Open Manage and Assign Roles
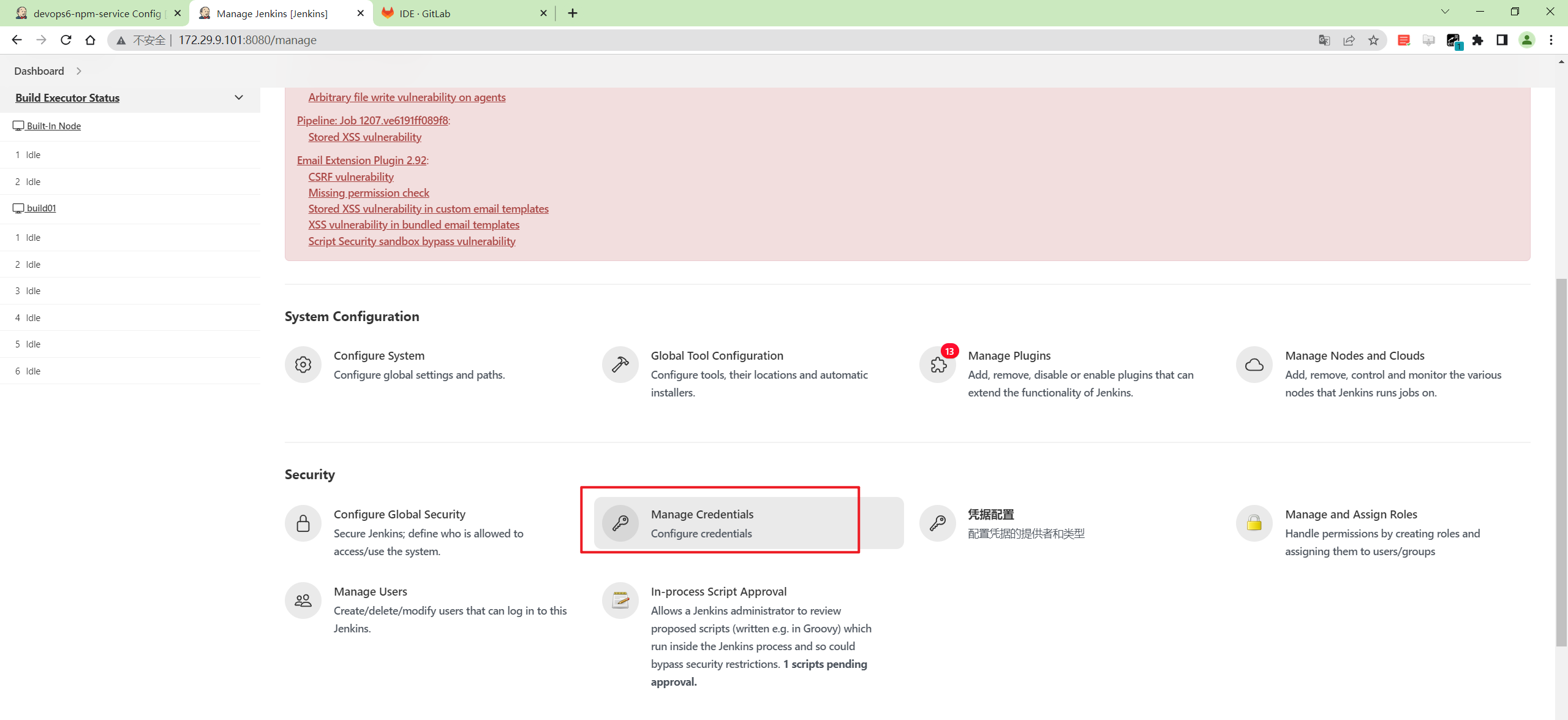Image resolution: width=1568 pixels, height=720 pixels. tap(1351, 514)
